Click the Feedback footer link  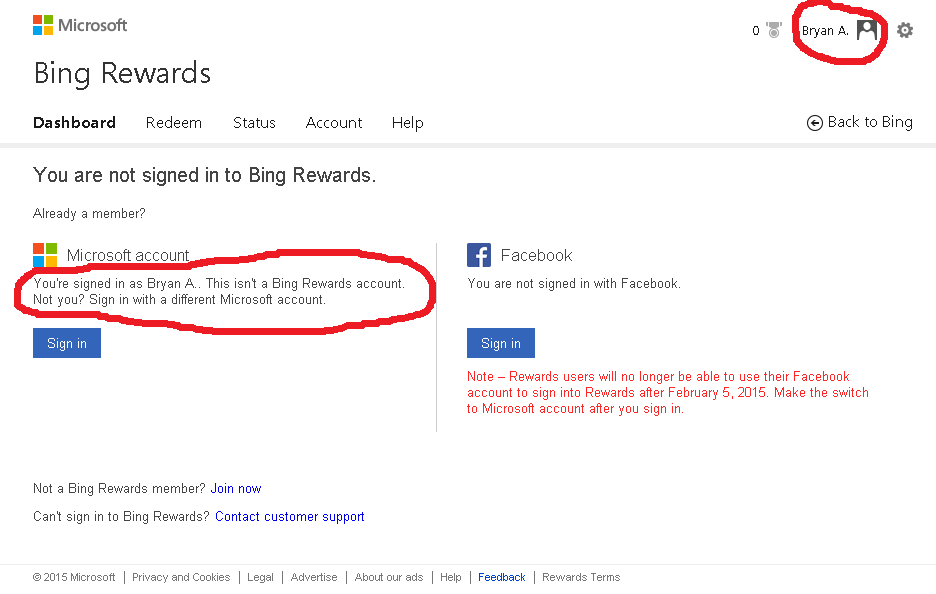coord(502,577)
